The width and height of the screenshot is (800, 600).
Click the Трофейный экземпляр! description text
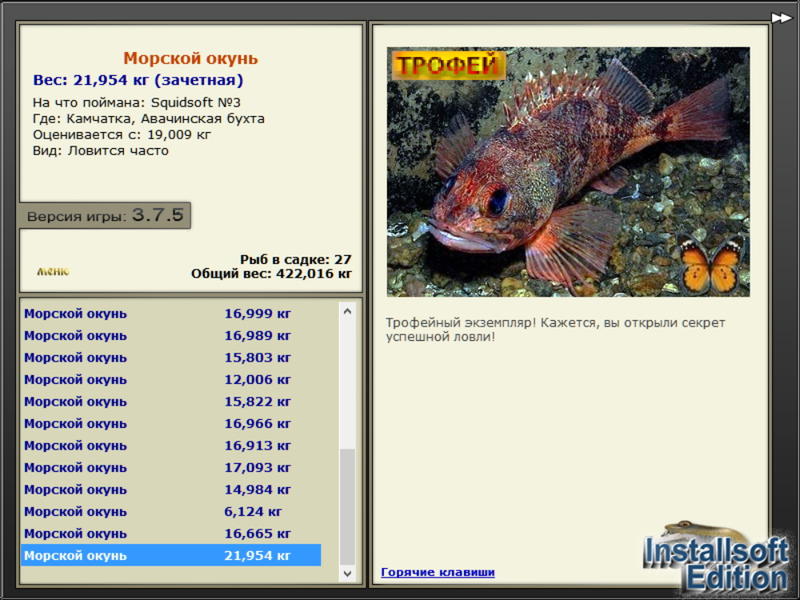point(555,330)
